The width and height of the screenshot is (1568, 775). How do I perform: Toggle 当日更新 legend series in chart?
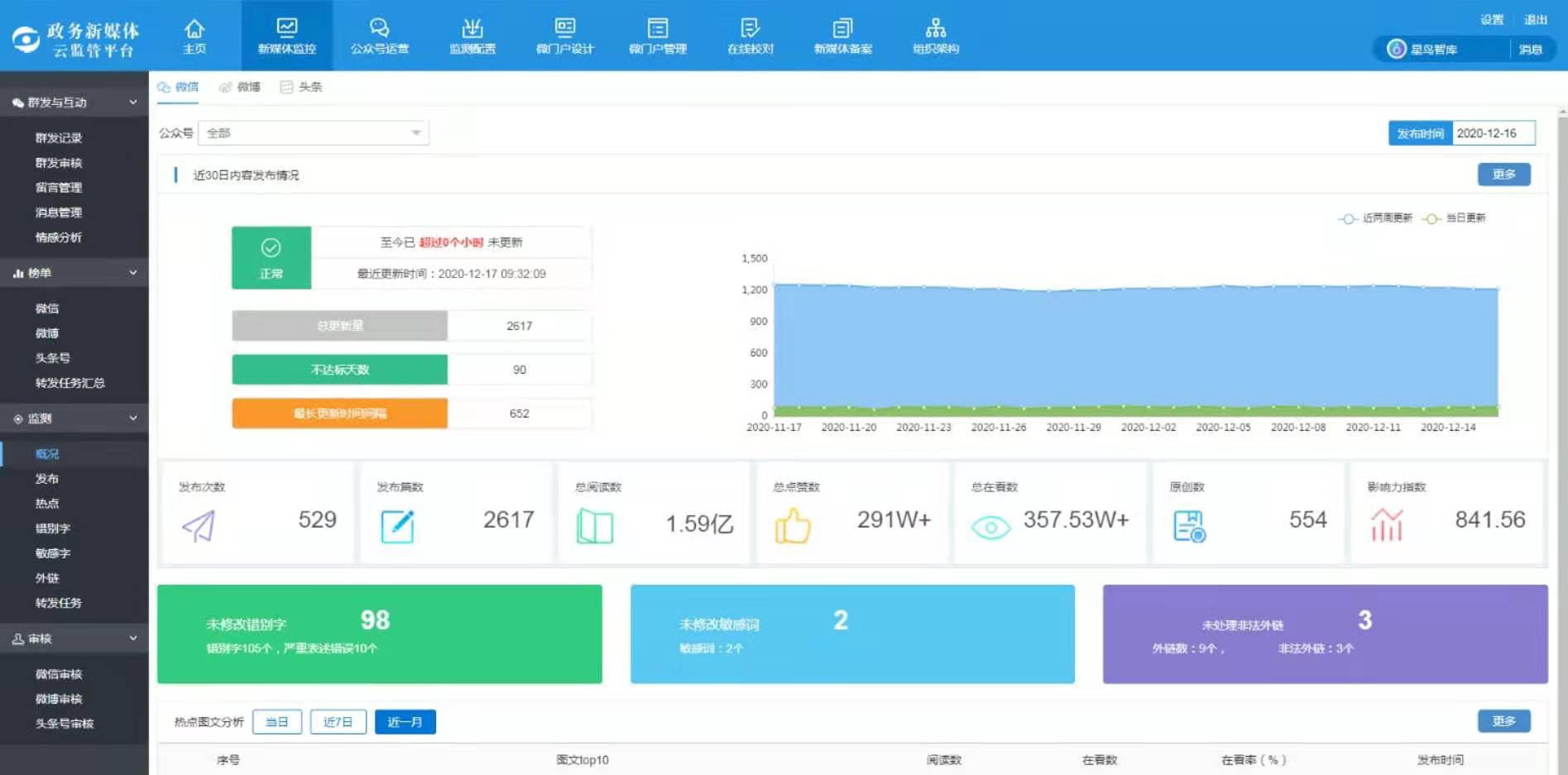click(1455, 218)
